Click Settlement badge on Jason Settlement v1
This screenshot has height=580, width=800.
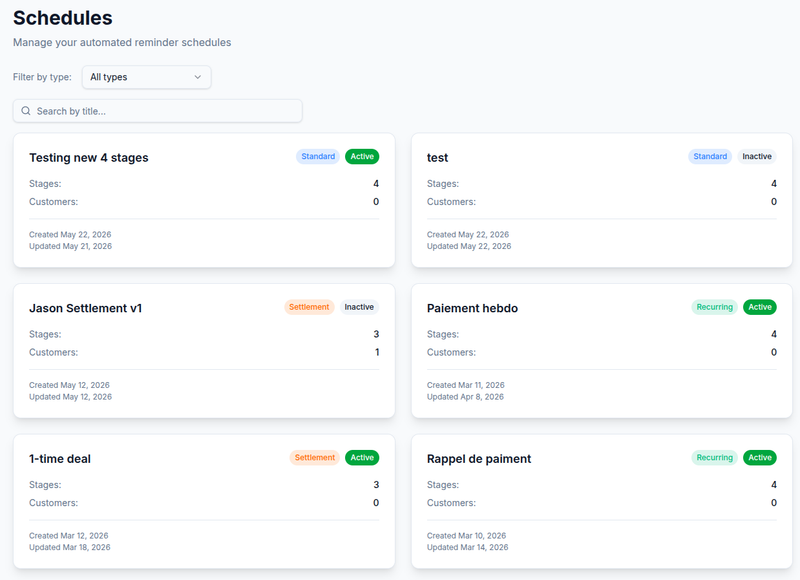click(x=309, y=307)
